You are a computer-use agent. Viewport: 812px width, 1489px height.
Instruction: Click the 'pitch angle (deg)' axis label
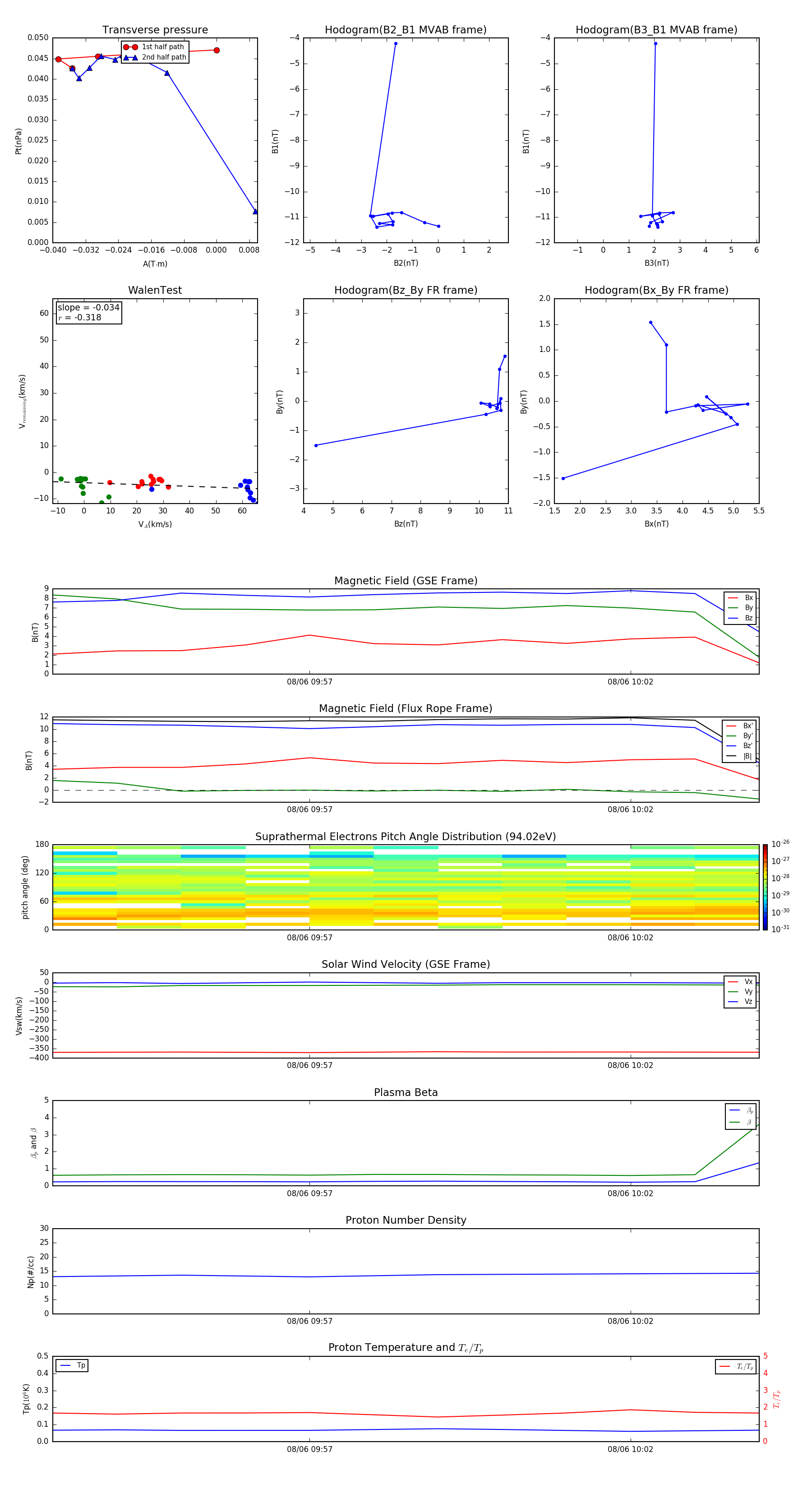pos(25,887)
